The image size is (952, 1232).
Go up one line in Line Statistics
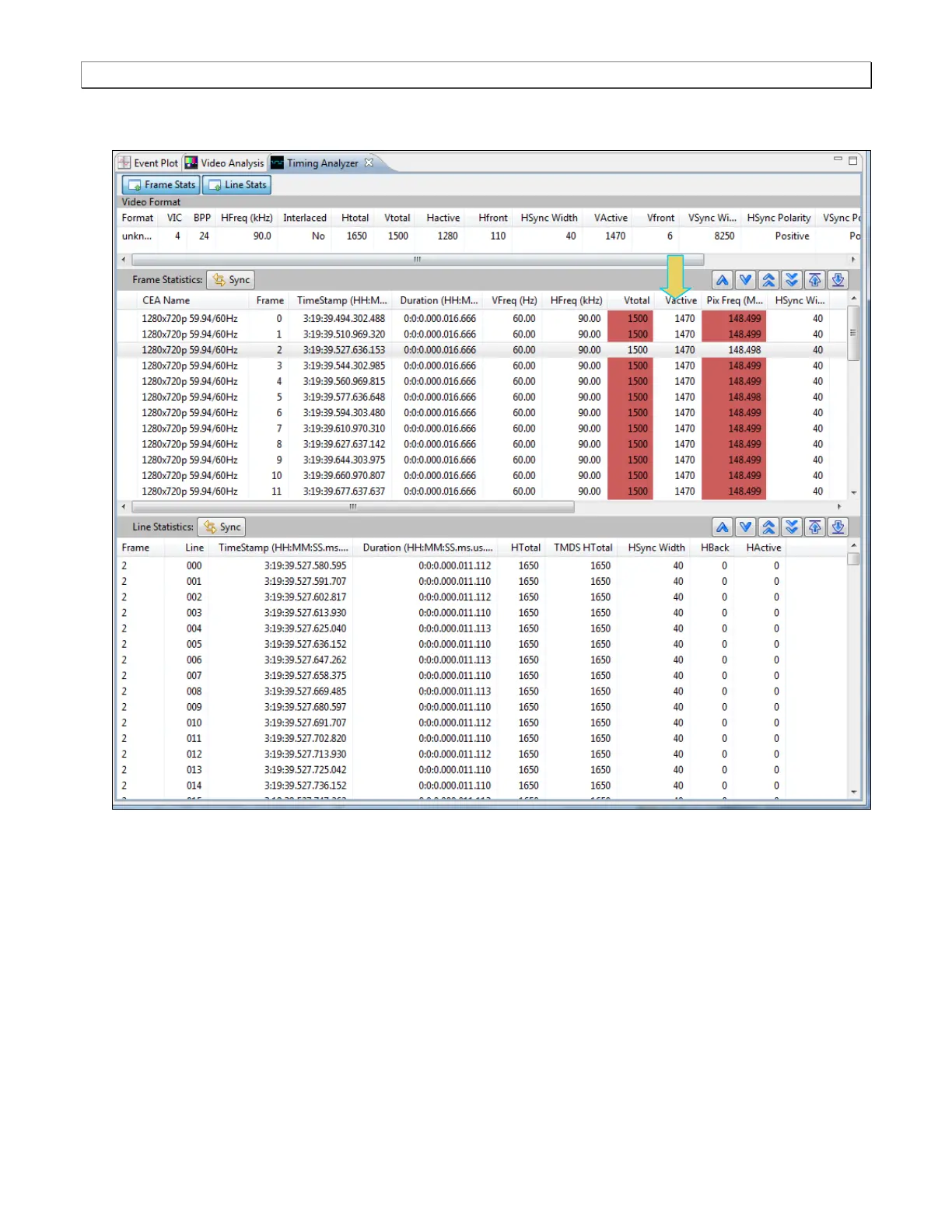point(723,527)
